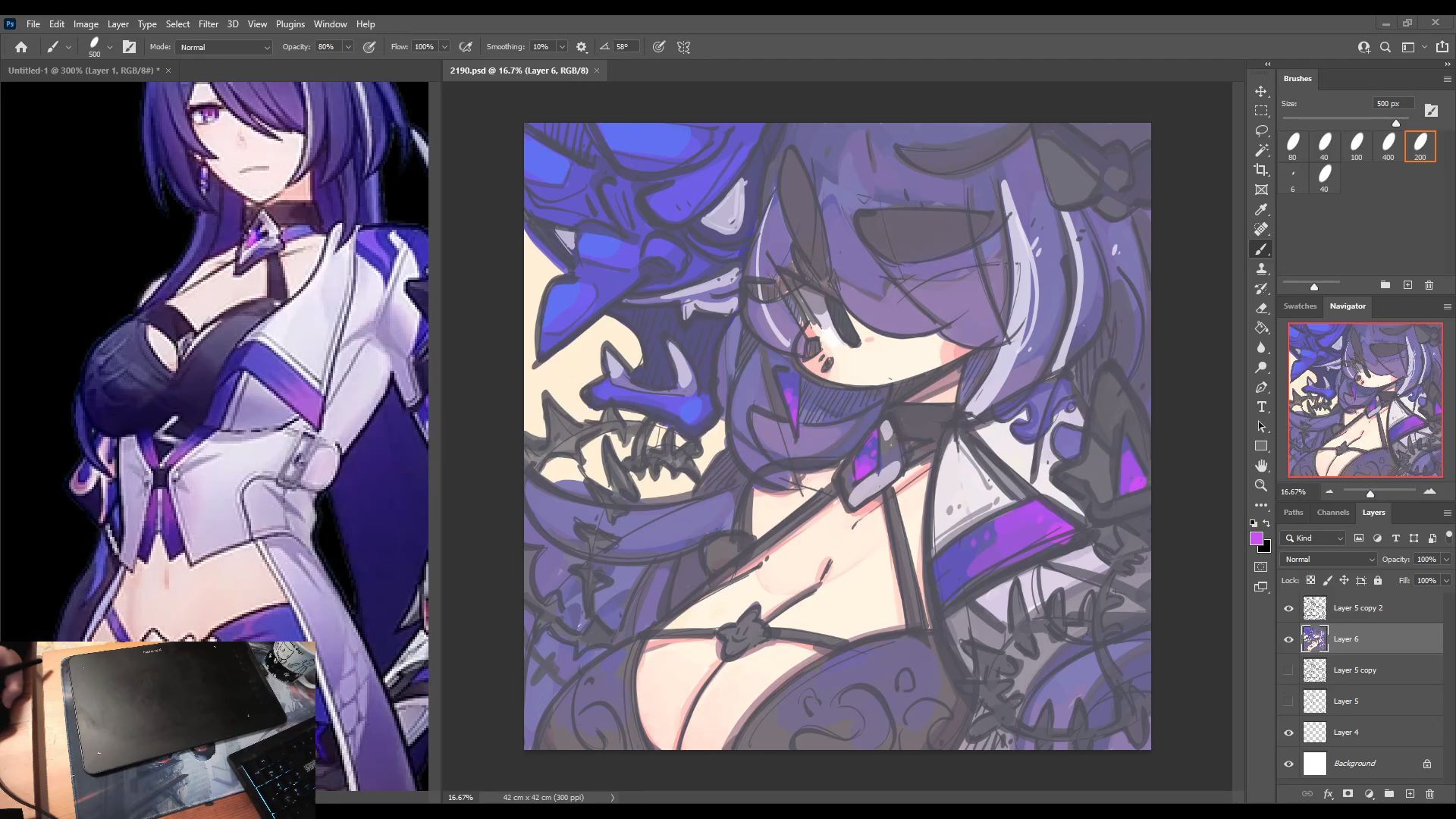
Task: Toggle symmetry painting options
Action: [x=683, y=47]
